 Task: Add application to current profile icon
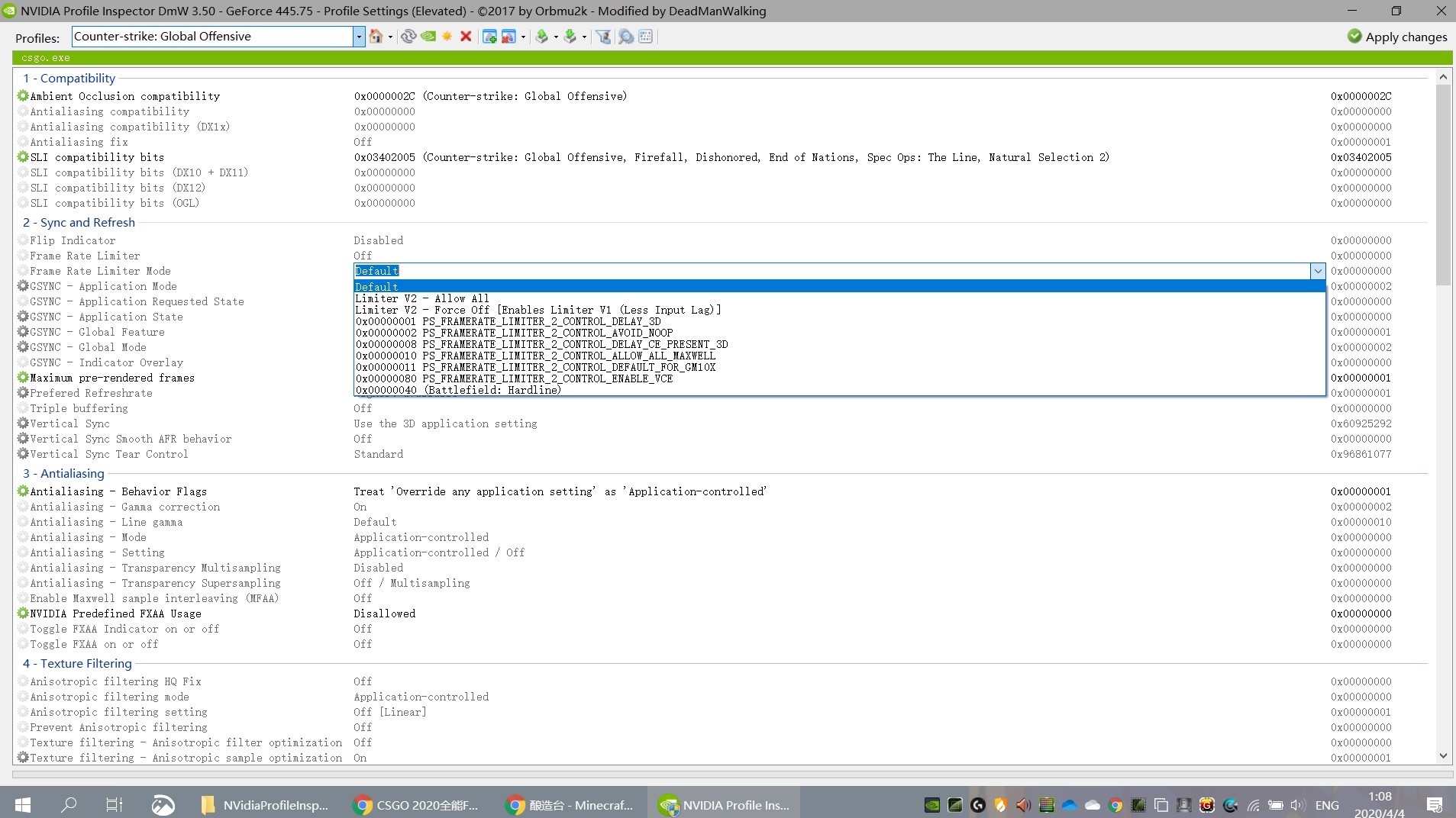489,37
